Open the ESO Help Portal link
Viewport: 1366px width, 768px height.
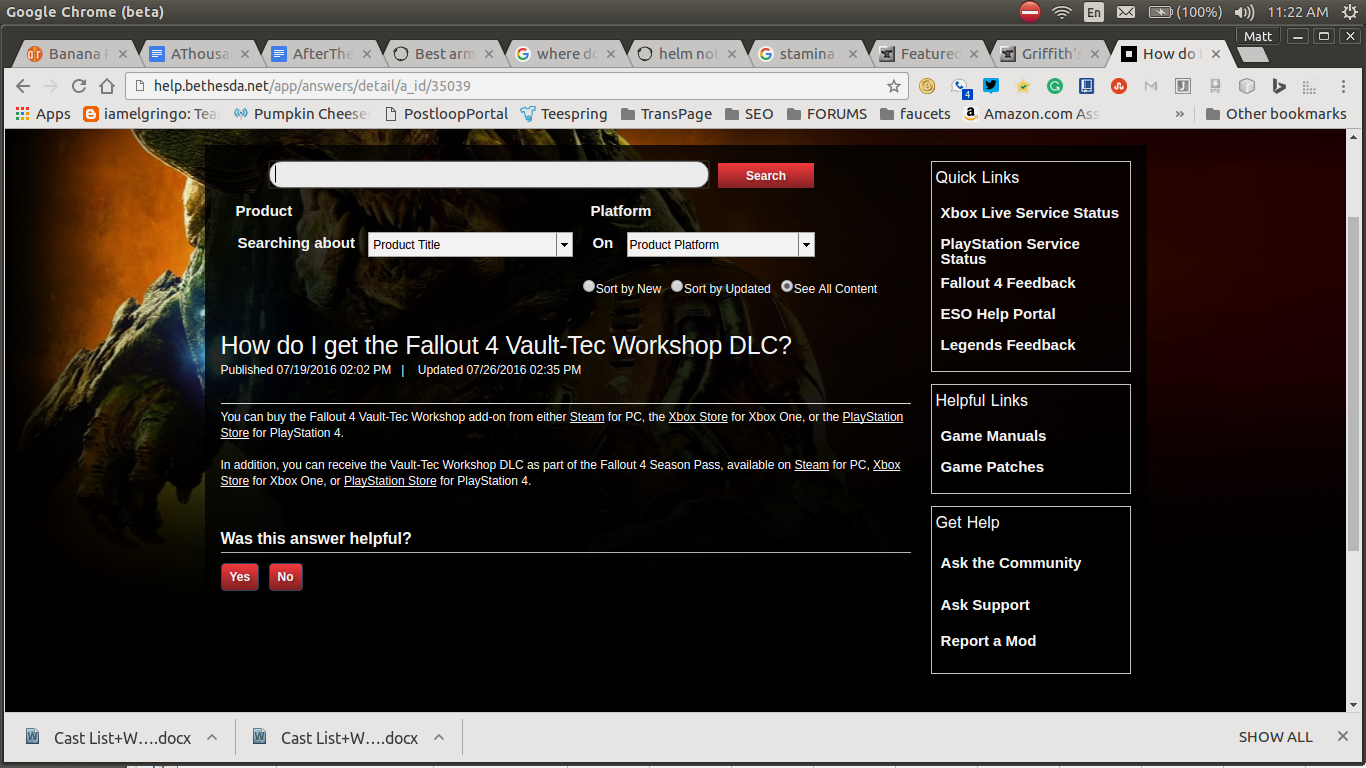(x=998, y=314)
